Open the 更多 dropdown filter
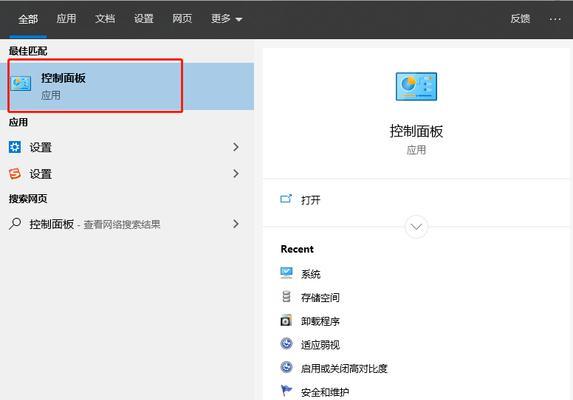The image size is (573, 400). tap(227, 19)
